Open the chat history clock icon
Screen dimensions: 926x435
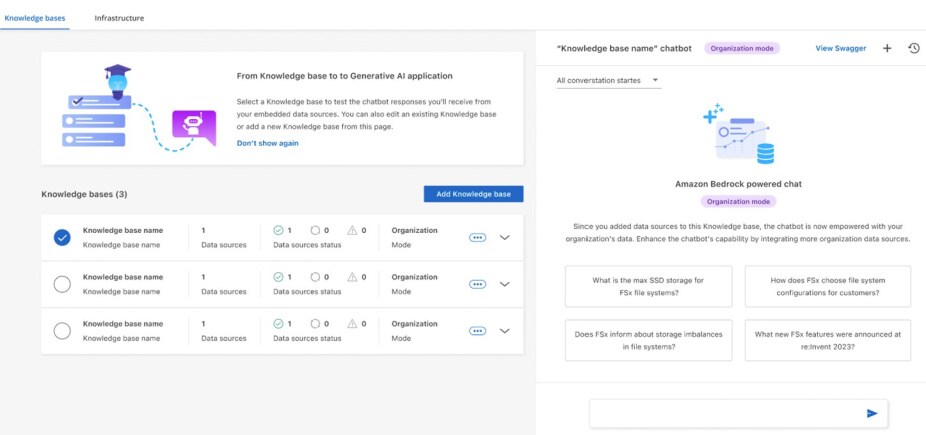click(914, 48)
